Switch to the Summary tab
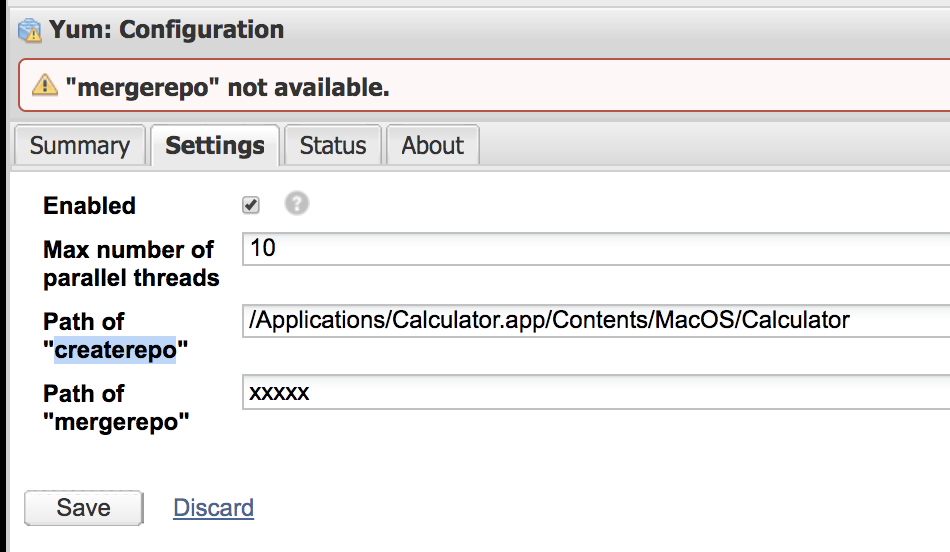The width and height of the screenshot is (950, 552). pos(79,146)
